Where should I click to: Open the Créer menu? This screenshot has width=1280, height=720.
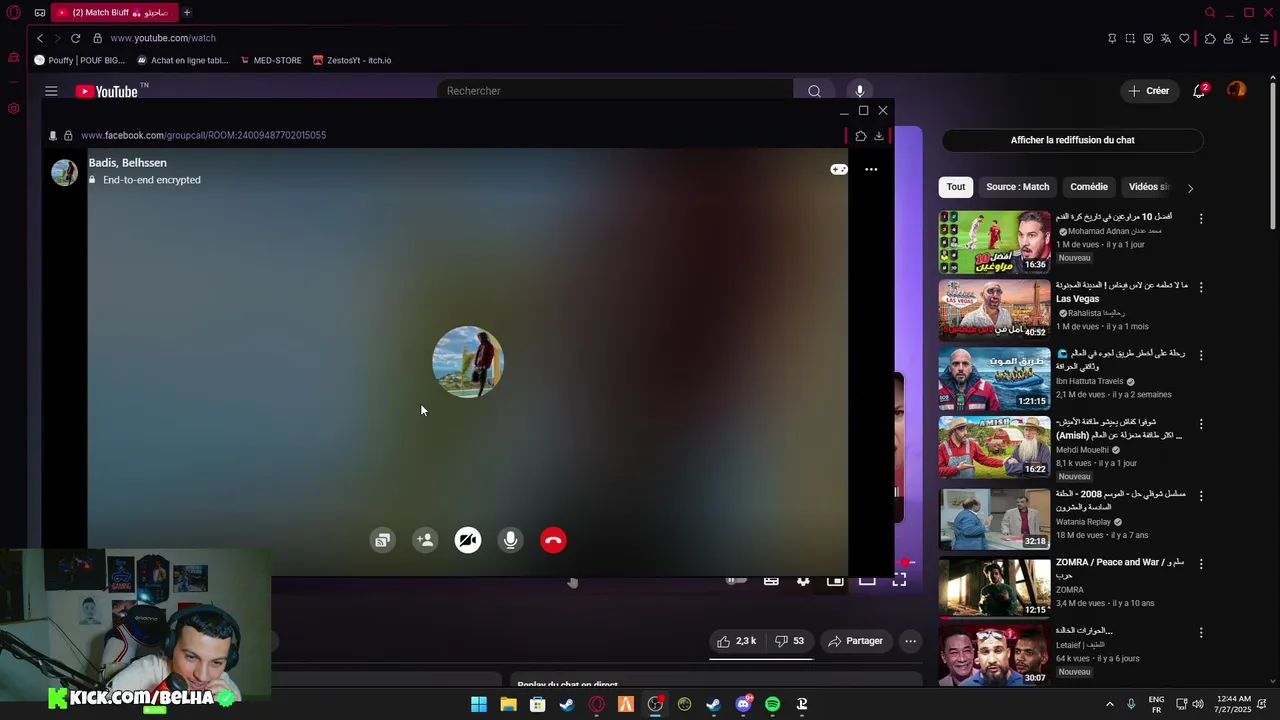pos(1149,91)
